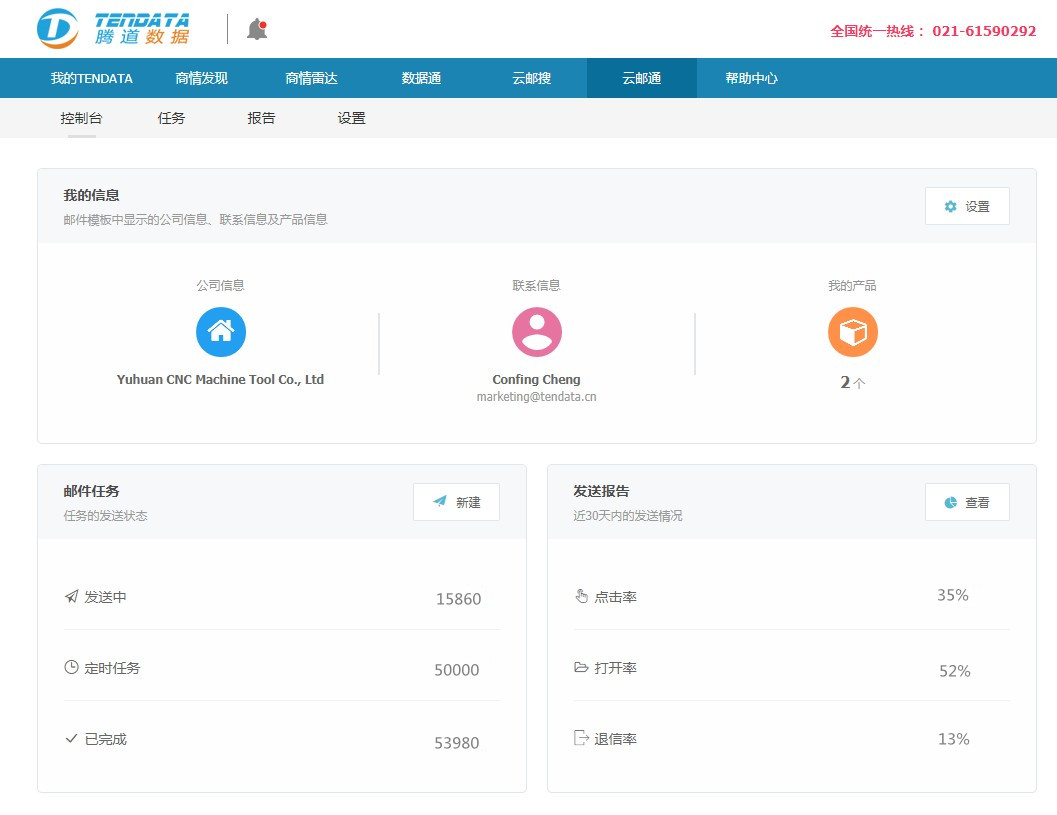
Task: Click the hand pointer icon beside 点击率
Action: tap(581, 597)
